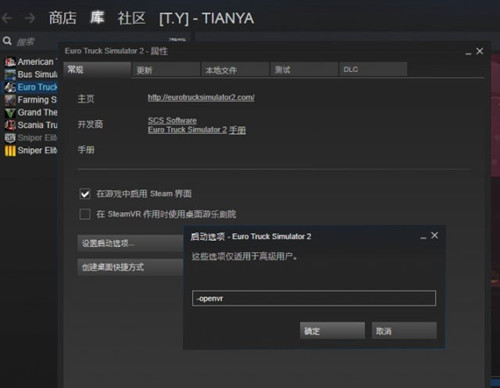Minimize the launch options dialog

tap(423, 237)
